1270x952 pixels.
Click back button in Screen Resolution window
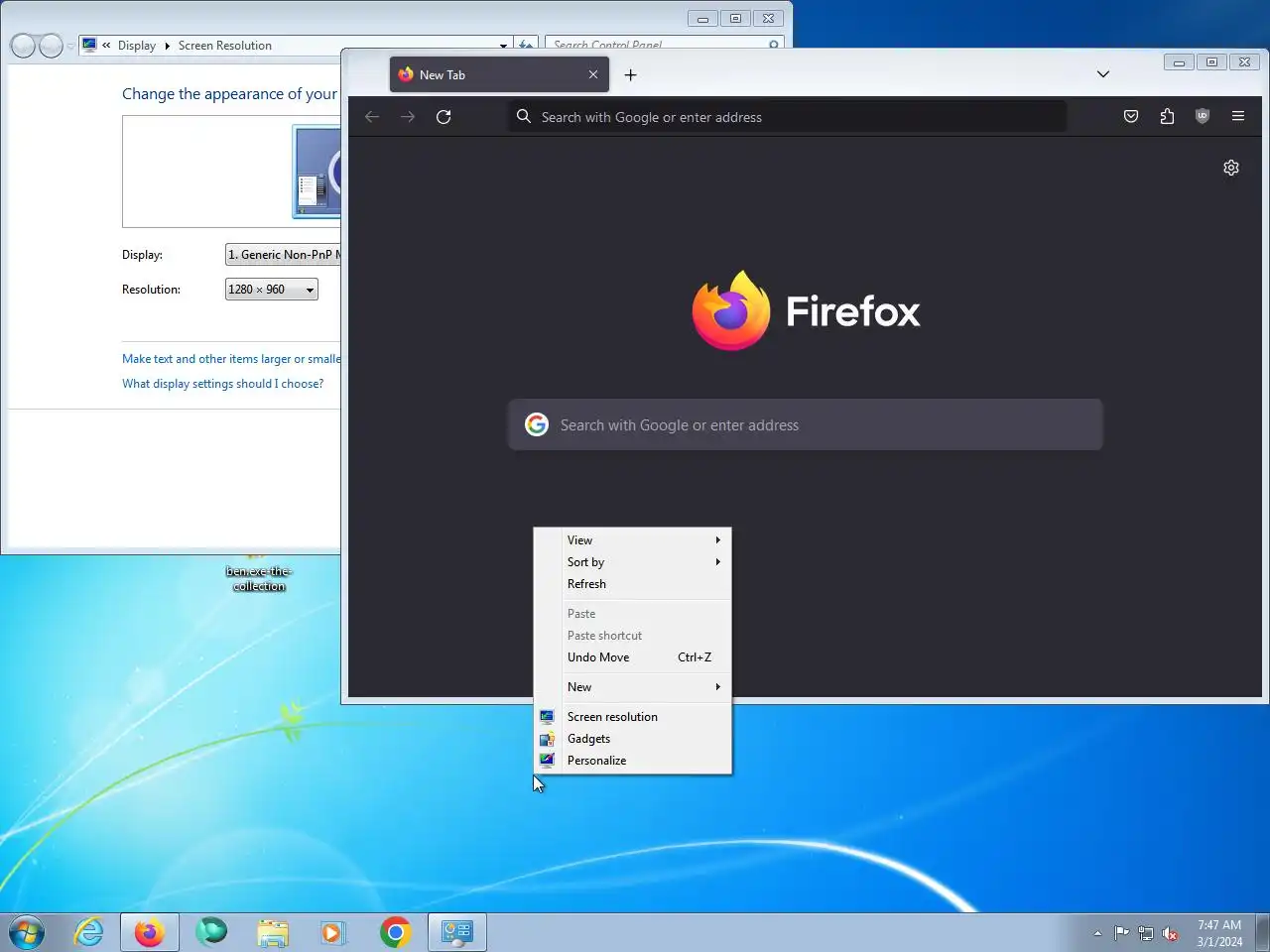point(23,46)
